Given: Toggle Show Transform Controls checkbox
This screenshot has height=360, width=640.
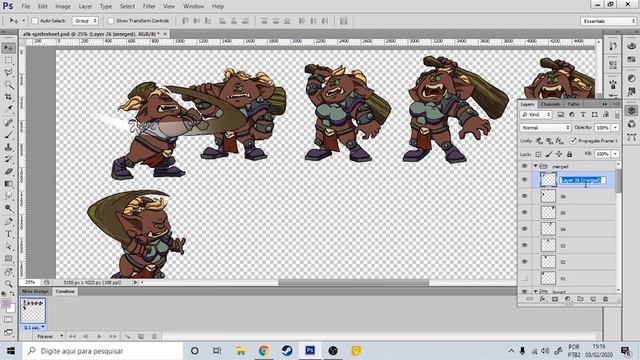Looking at the screenshot, I should click(111, 21).
